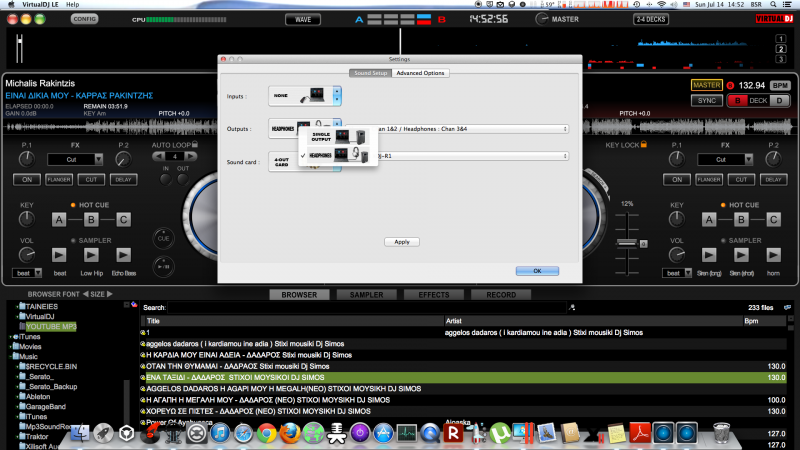Choose SINGLE OUTPUT in the outputs popup
800x450 pixels.
coord(338,137)
